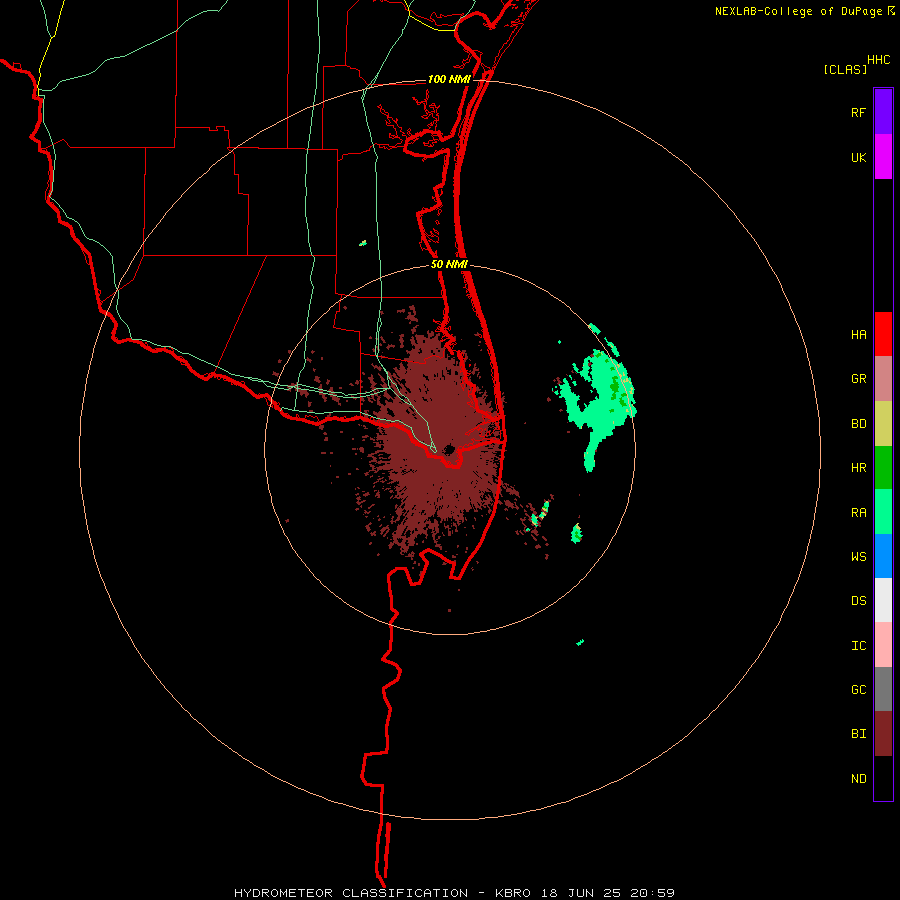The width and height of the screenshot is (900, 900).
Task: Click the NEXLAB-College of DuPage credit text
Action: click(798, 11)
